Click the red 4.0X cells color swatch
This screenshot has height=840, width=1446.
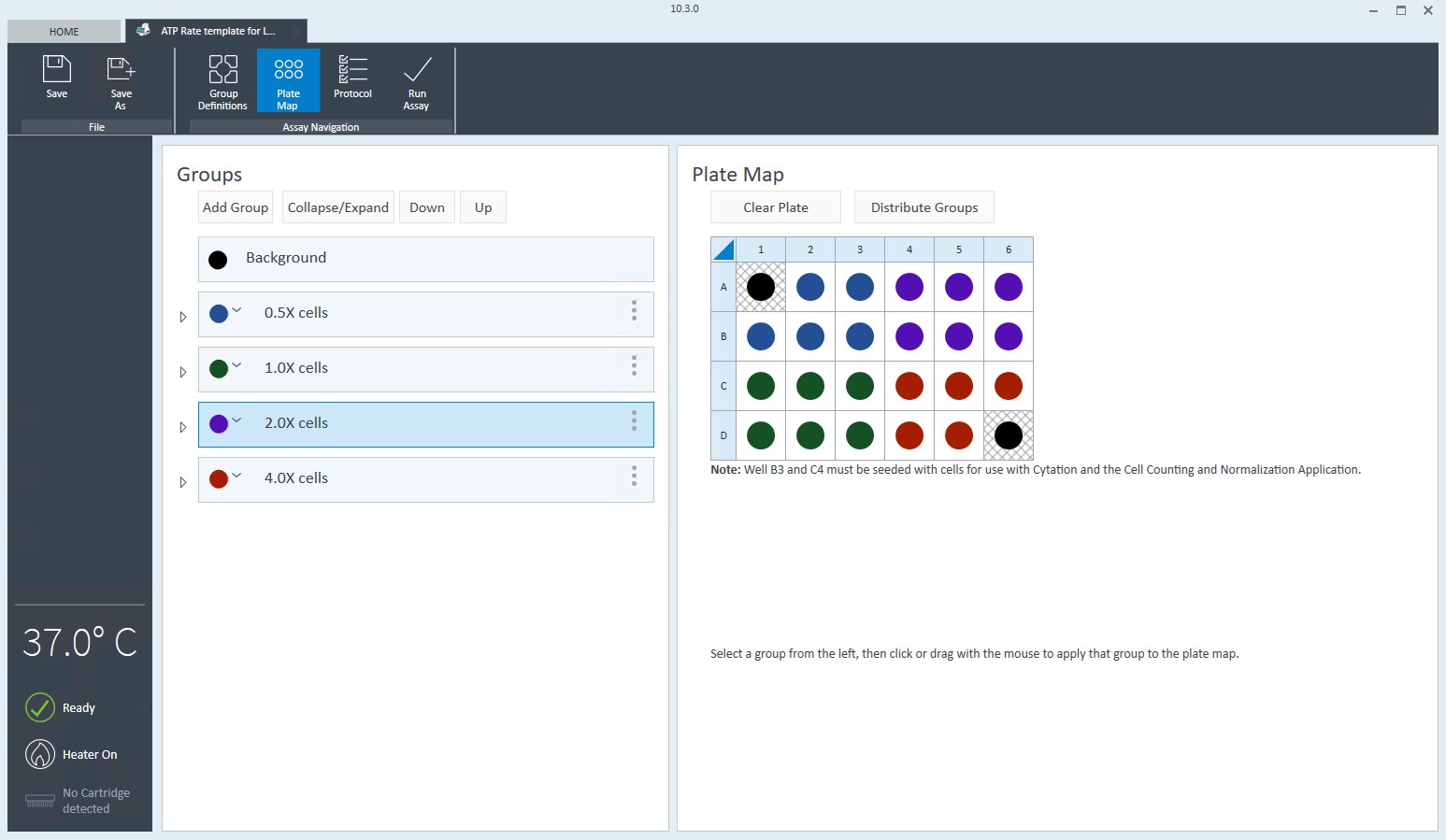pyautogui.click(x=219, y=478)
